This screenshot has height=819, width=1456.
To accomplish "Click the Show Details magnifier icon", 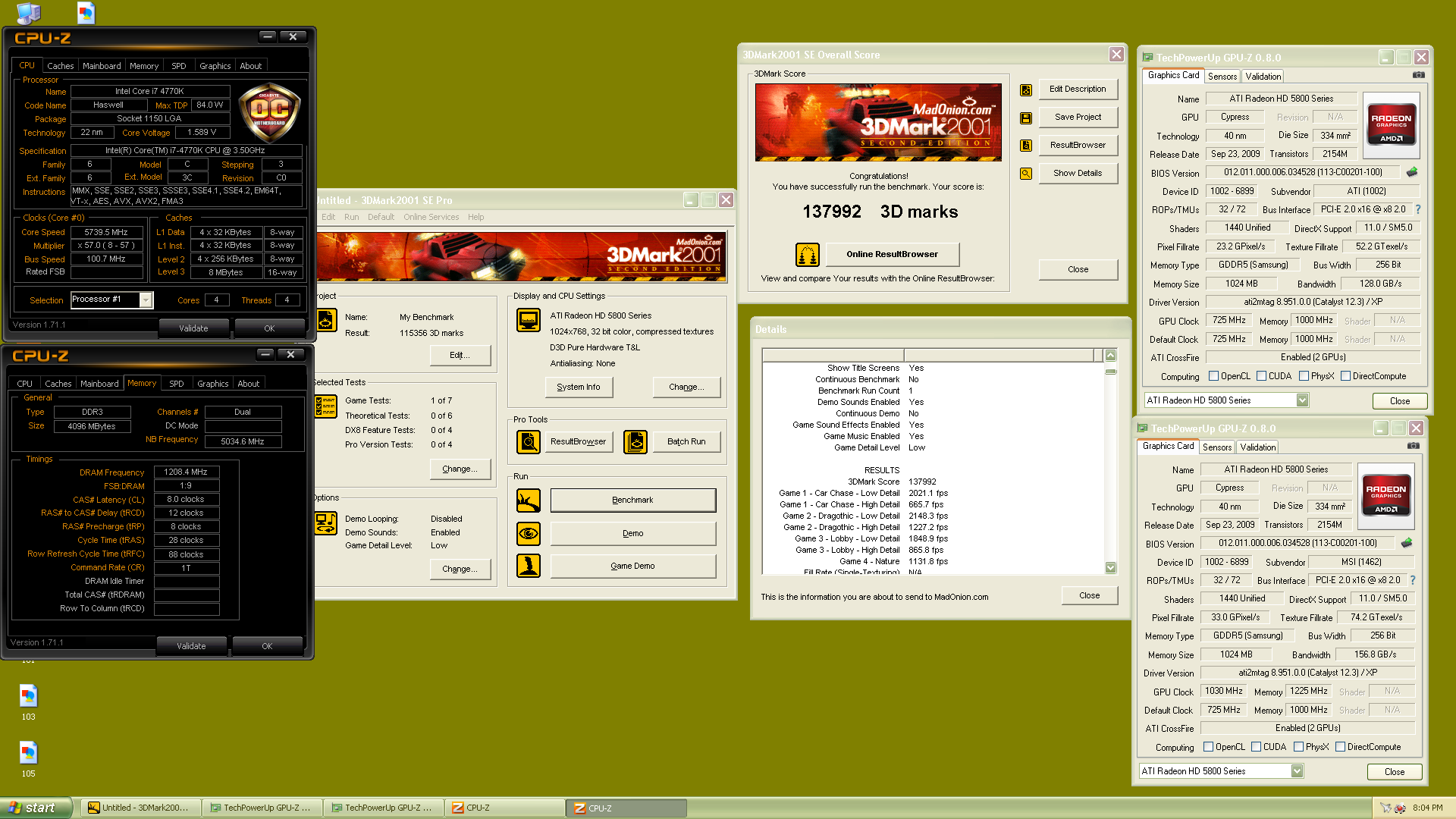I will coord(1026,174).
